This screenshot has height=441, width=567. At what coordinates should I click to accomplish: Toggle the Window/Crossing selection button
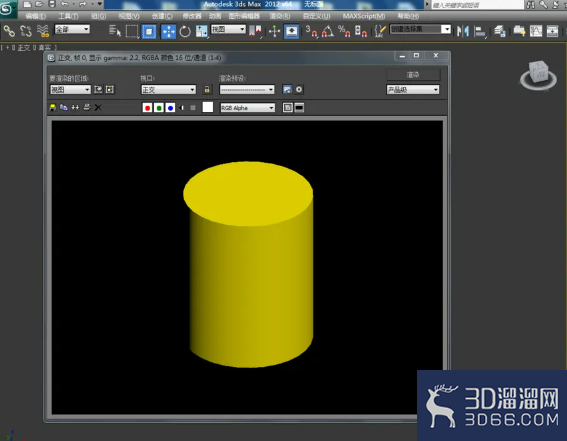(x=149, y=31)
